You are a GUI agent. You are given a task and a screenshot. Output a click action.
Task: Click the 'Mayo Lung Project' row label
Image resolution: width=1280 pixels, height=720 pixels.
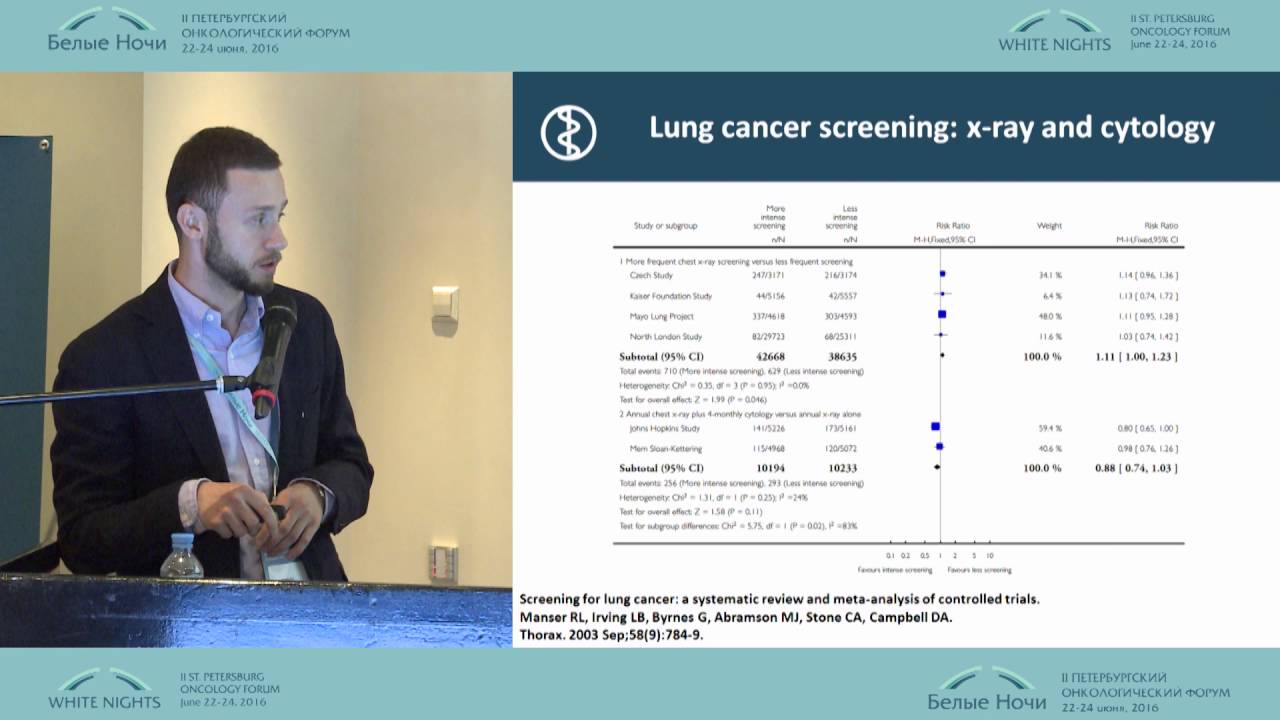[x=661, y=316]
